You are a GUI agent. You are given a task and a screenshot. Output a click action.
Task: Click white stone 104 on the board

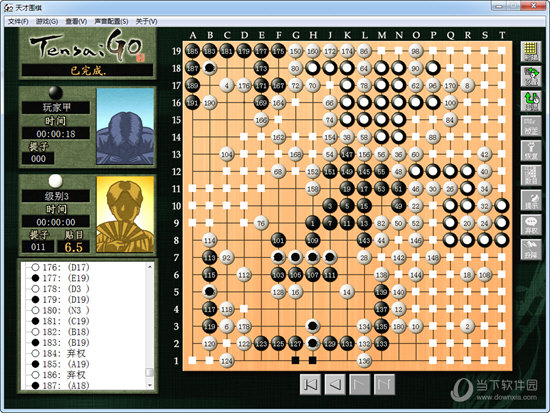[x=227, y=154]
